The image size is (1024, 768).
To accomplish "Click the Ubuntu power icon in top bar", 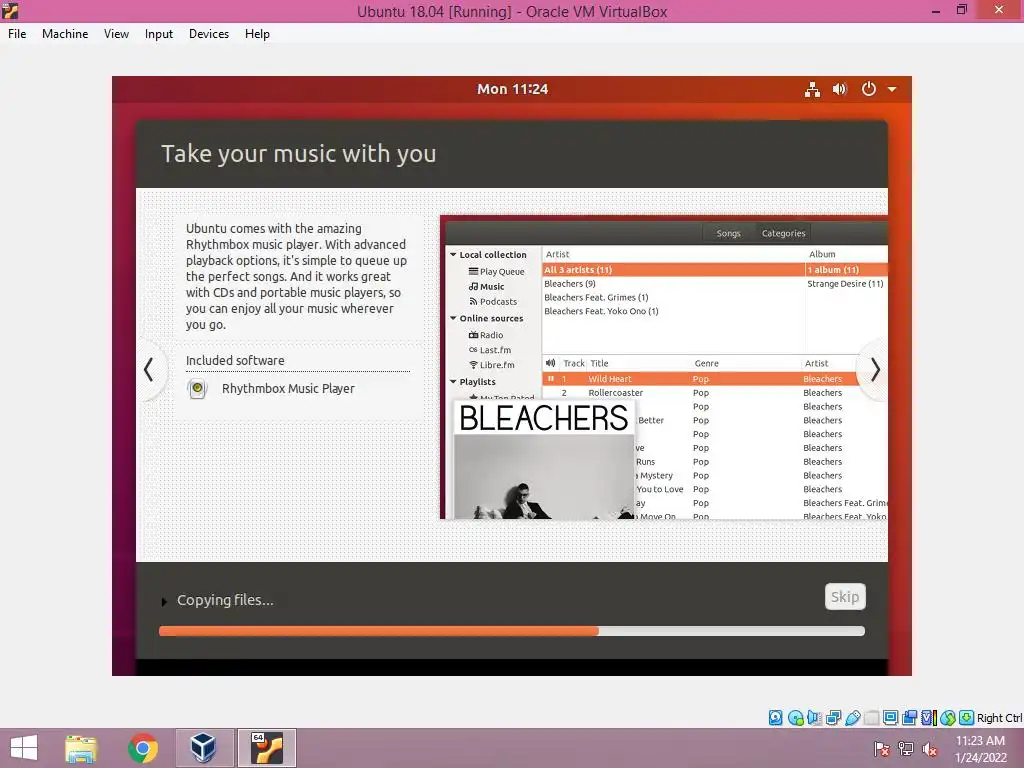I will 869,89.
